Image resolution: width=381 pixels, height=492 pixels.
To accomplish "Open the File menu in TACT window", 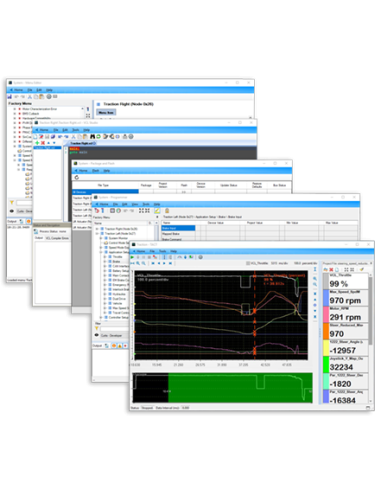I will tap(152, 251).
